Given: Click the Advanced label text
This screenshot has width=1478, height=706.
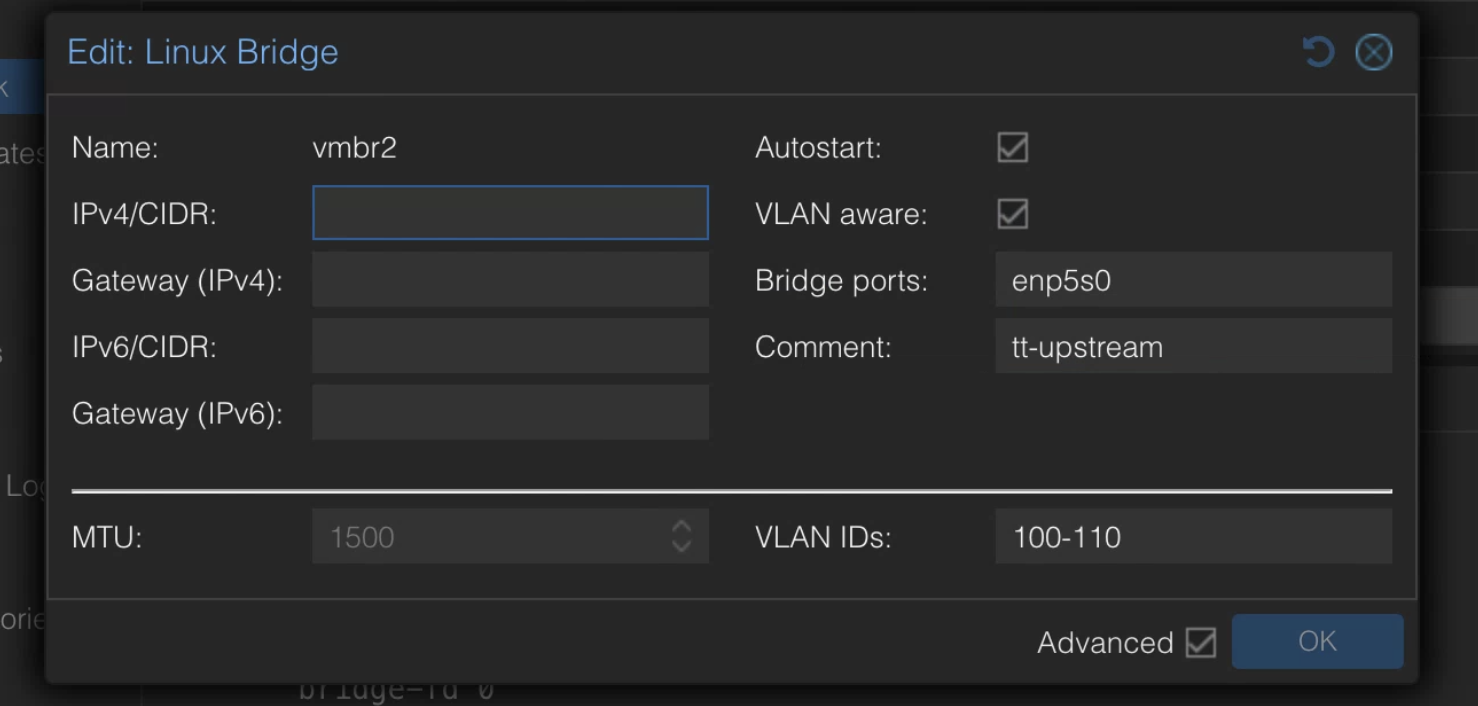Looking at the screenshot, I should tap(1105, 642).
